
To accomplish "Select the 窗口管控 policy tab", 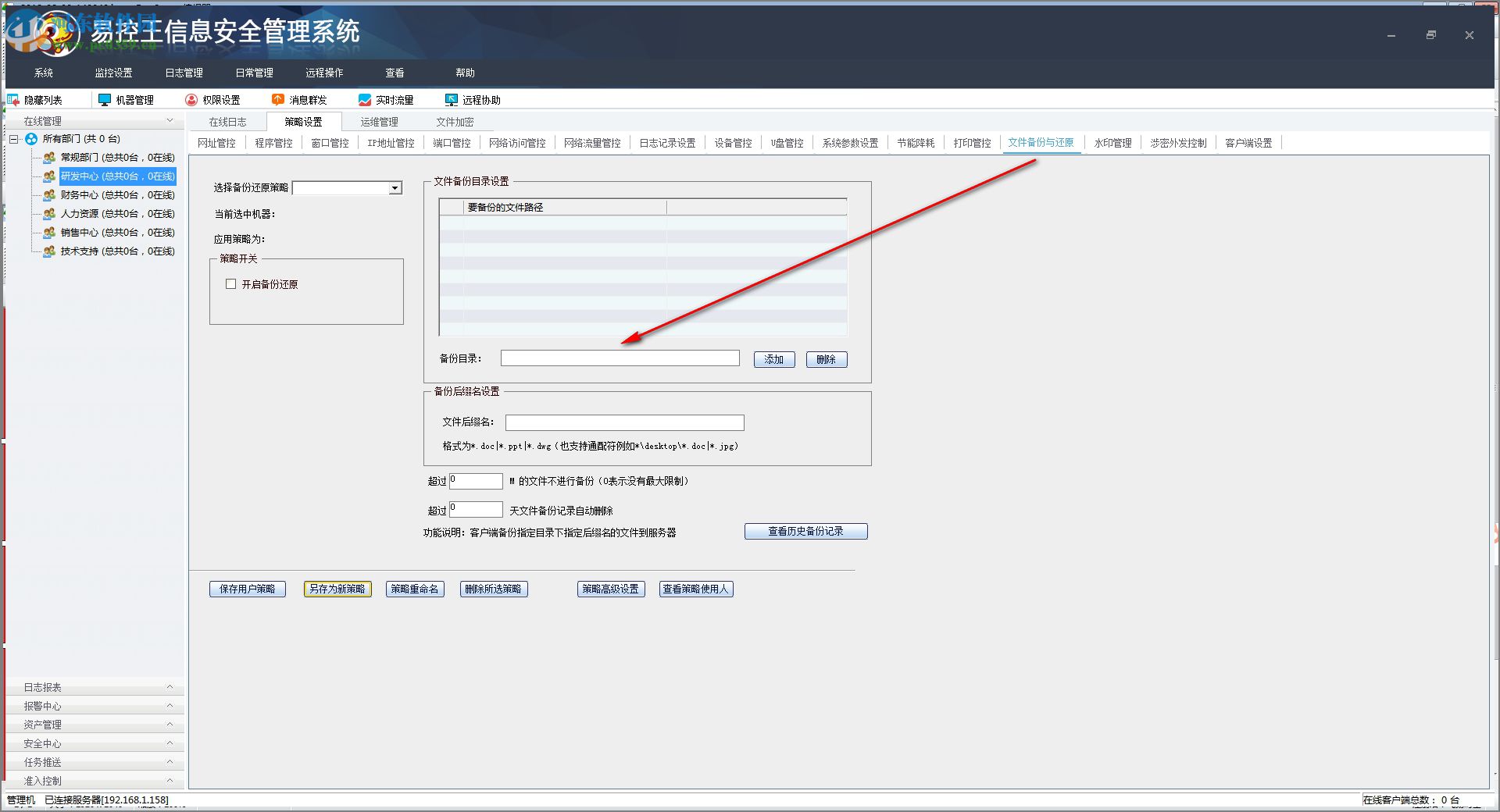I will click(x=330, y=143).
